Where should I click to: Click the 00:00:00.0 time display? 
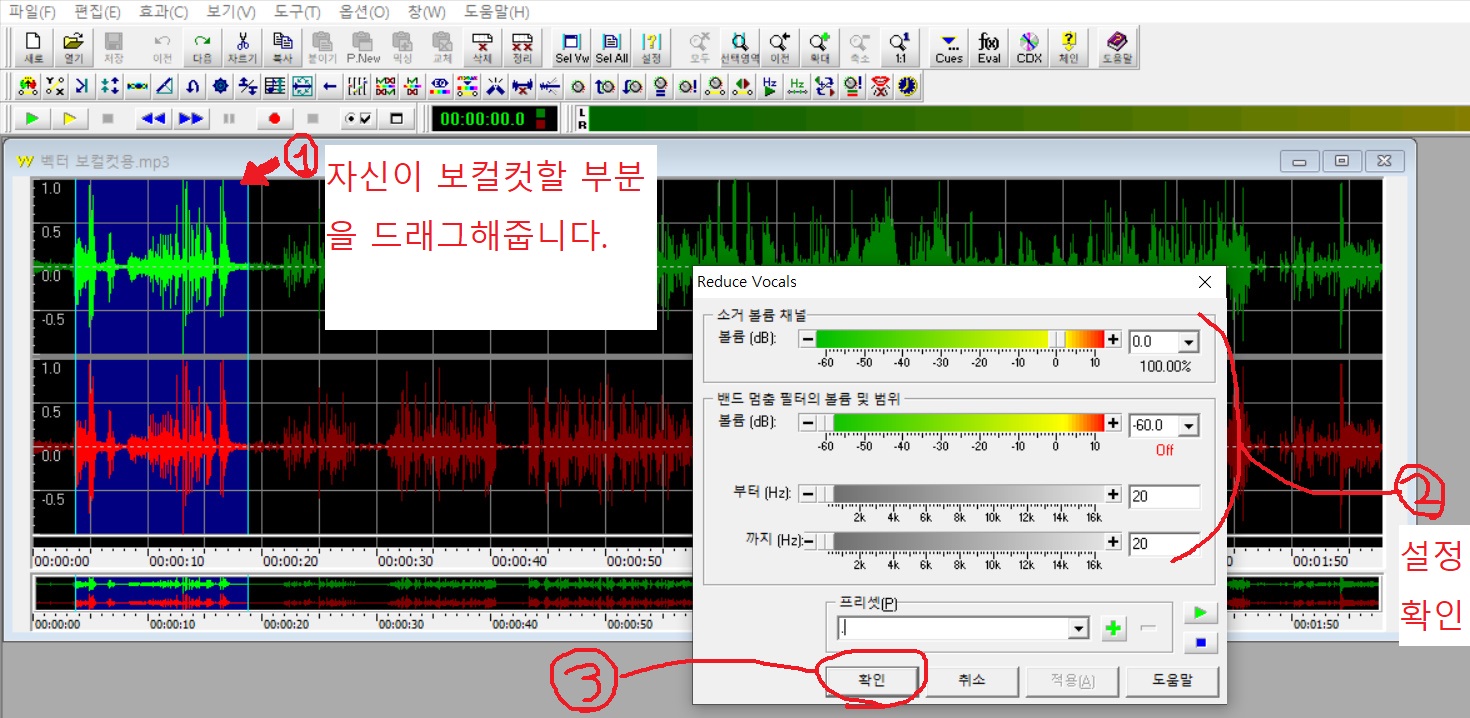click(495, 119)
